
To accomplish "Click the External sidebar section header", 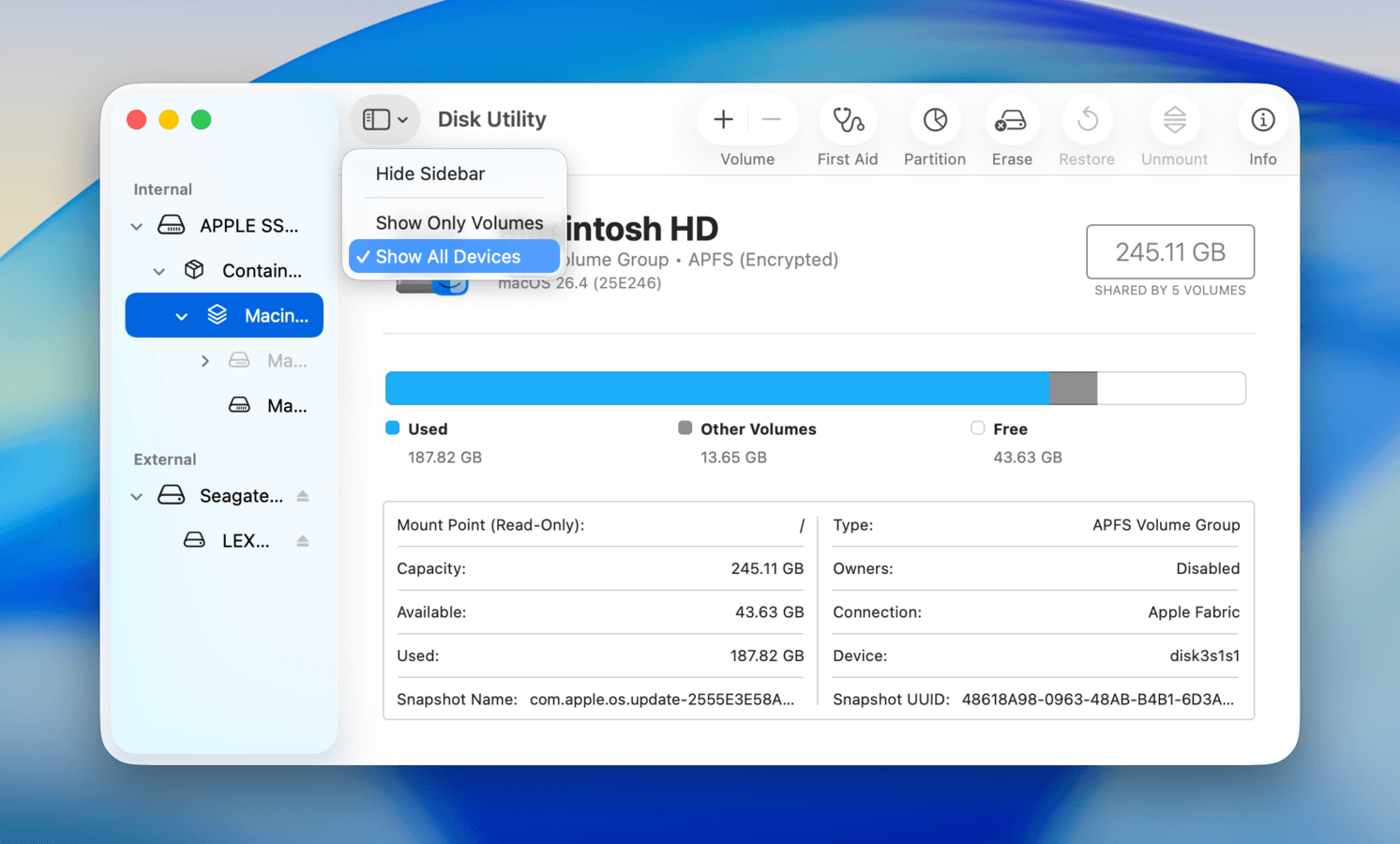I will pyautogui.click(x=165, y=460).
